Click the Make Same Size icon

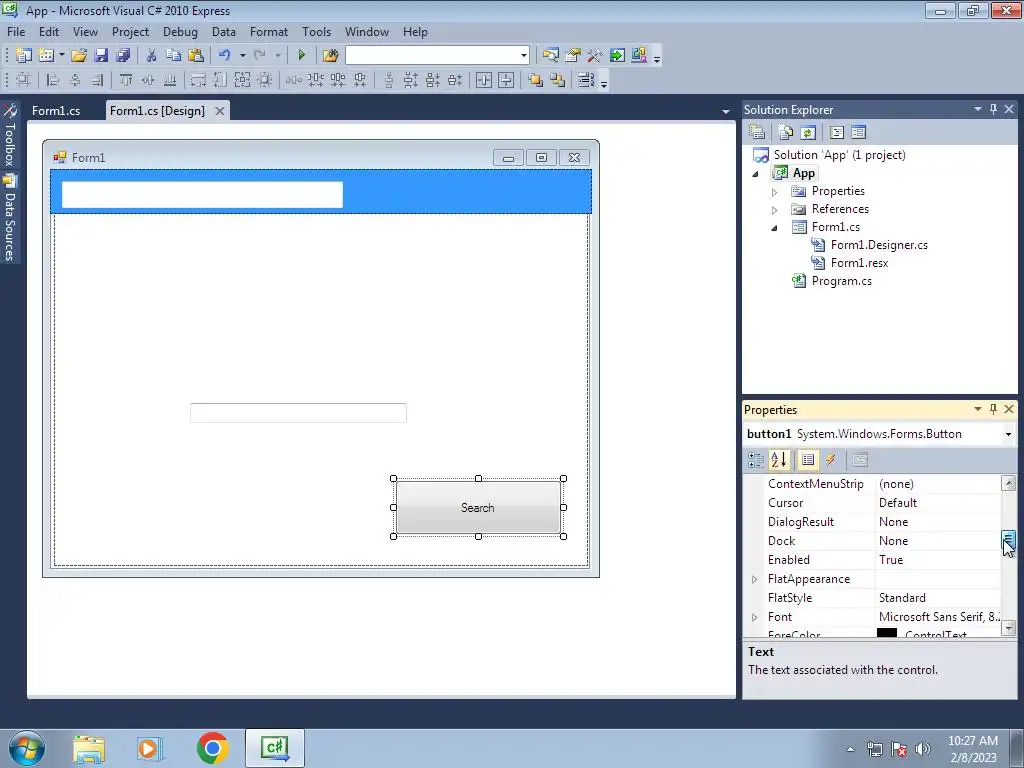[242, 80]
